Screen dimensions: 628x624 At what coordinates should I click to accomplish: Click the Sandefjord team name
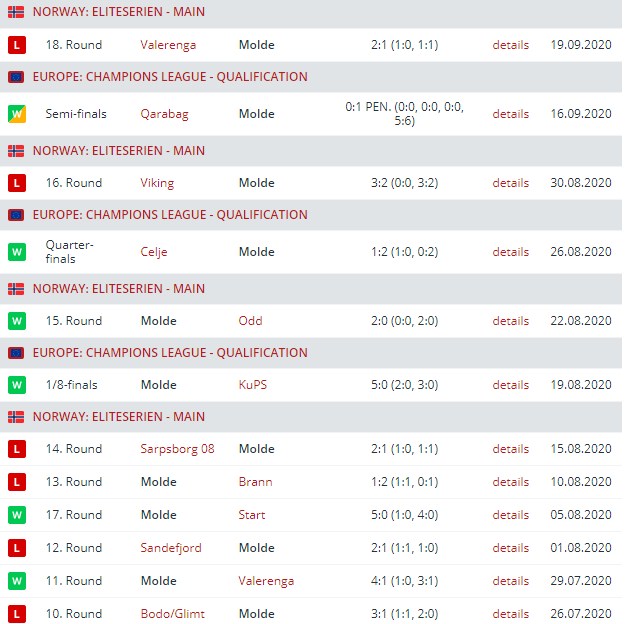point(171,548)
